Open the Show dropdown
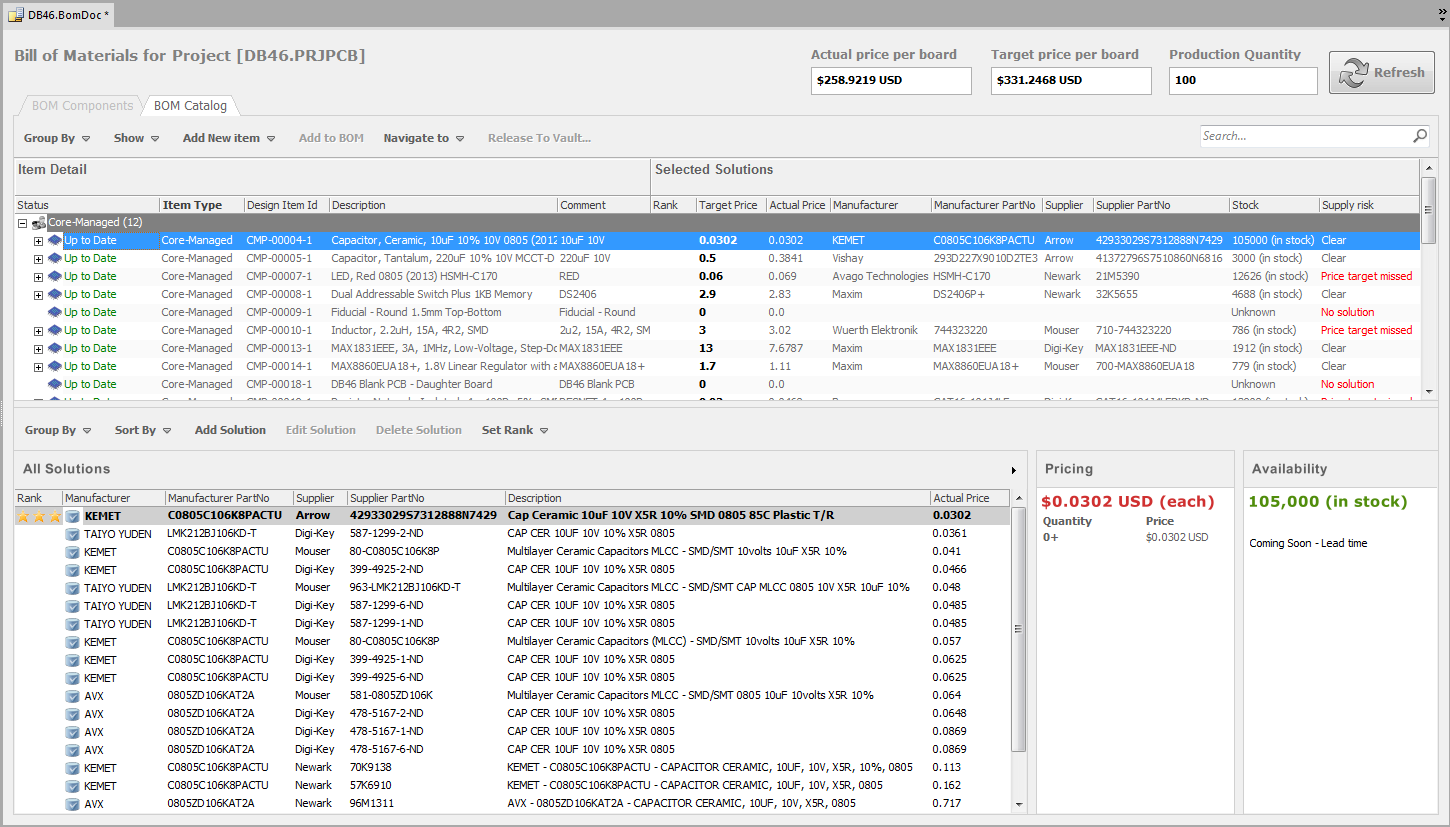 pyautogui.click(x=136, y=138)
